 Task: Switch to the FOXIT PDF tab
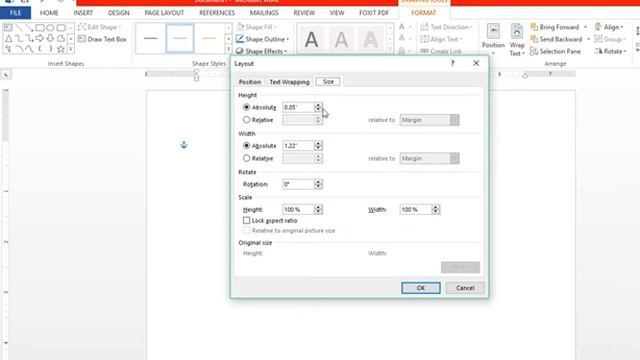click(374, 13)
